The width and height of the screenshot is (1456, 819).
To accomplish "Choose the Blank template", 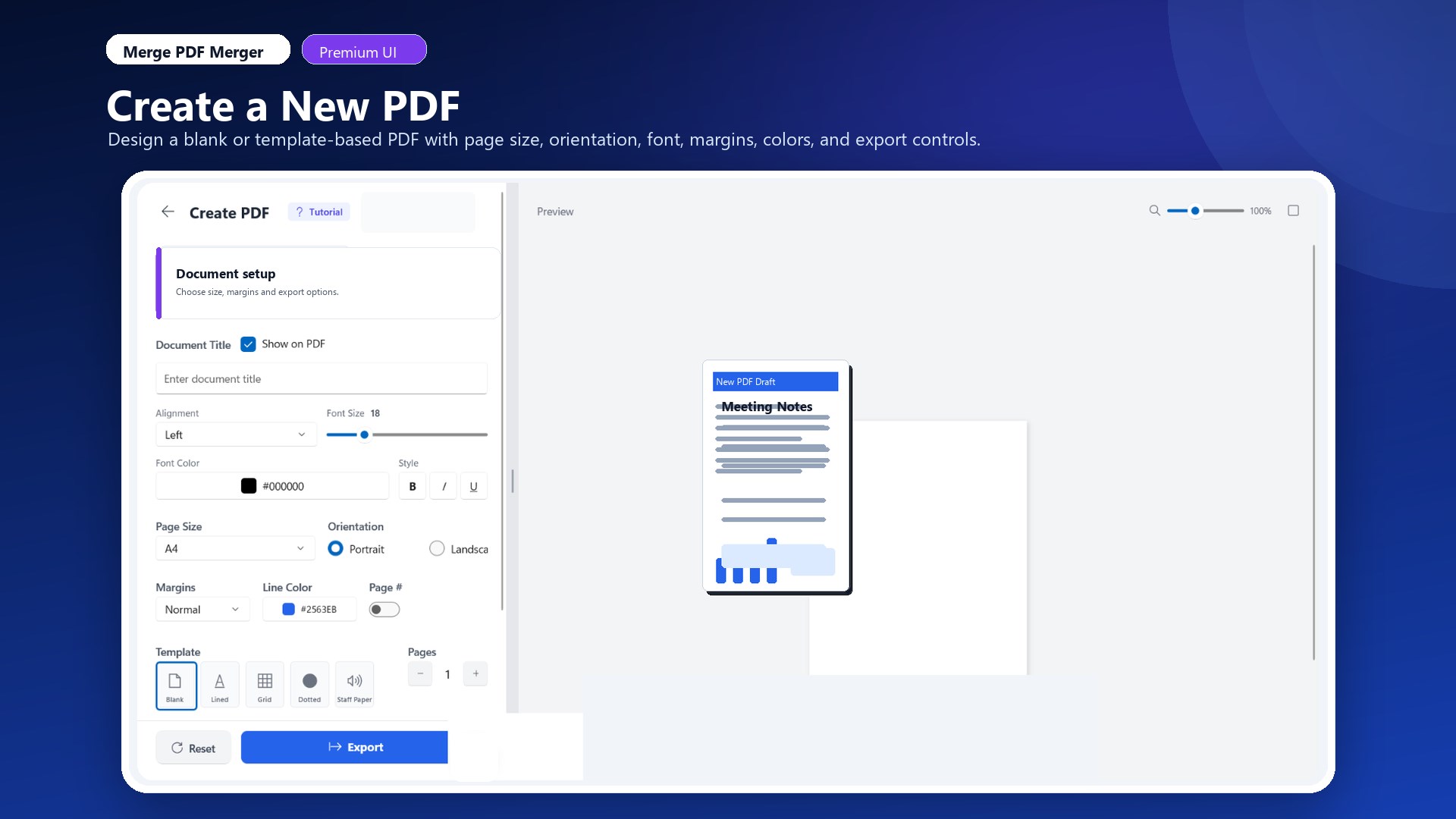I will 176,686.
